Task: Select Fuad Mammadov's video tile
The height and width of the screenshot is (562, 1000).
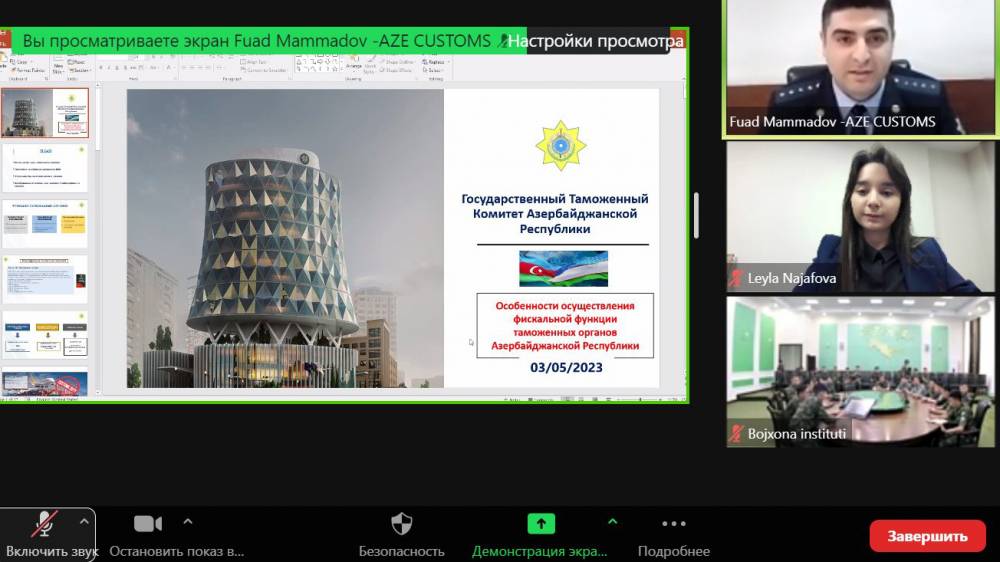Action: tap(860, 67)
